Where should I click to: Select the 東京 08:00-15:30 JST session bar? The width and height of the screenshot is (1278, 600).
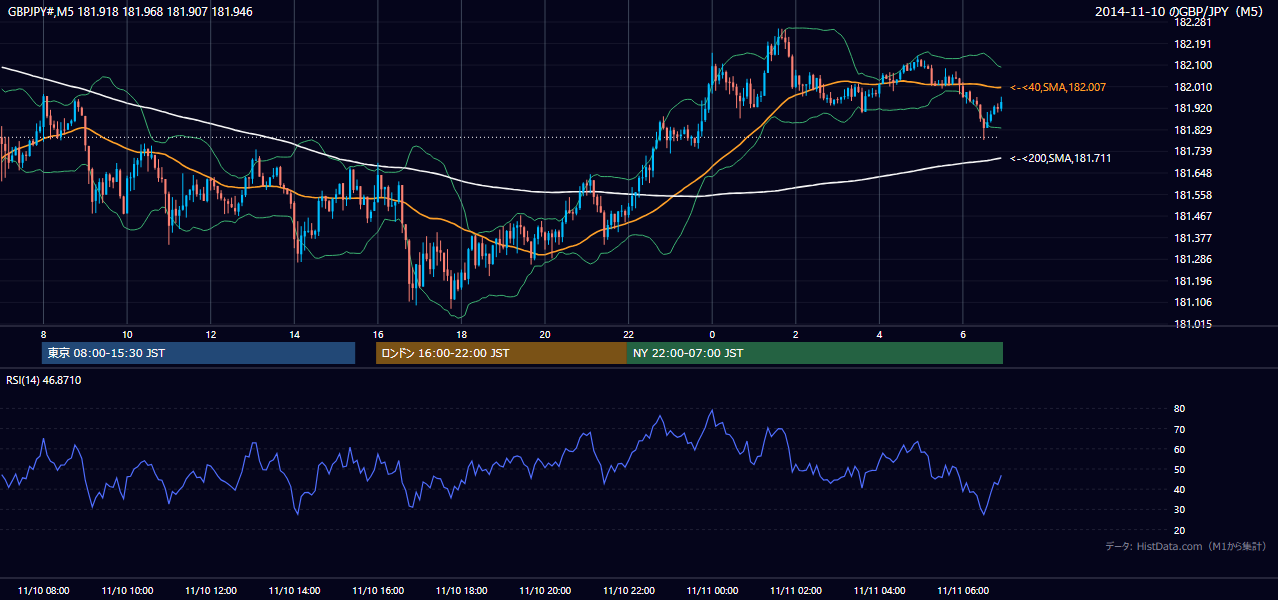point(198,353)
